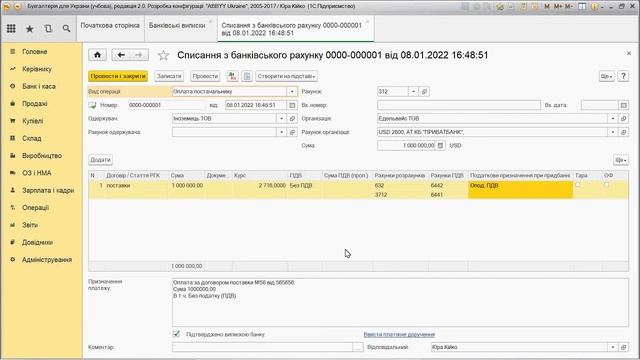Open Організація Едельвейс ТОВ form icon
This screenshot has width=640, height=360.
coord(623,118)
